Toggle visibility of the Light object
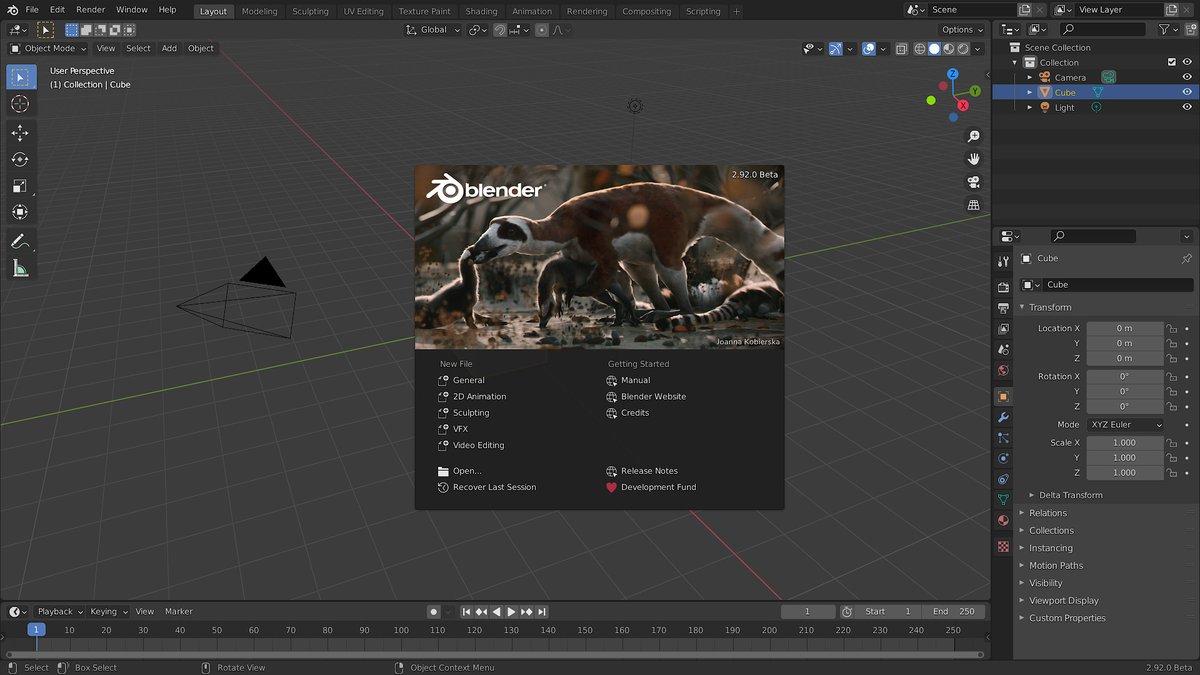1200x675 pixels. (1187, 107)
